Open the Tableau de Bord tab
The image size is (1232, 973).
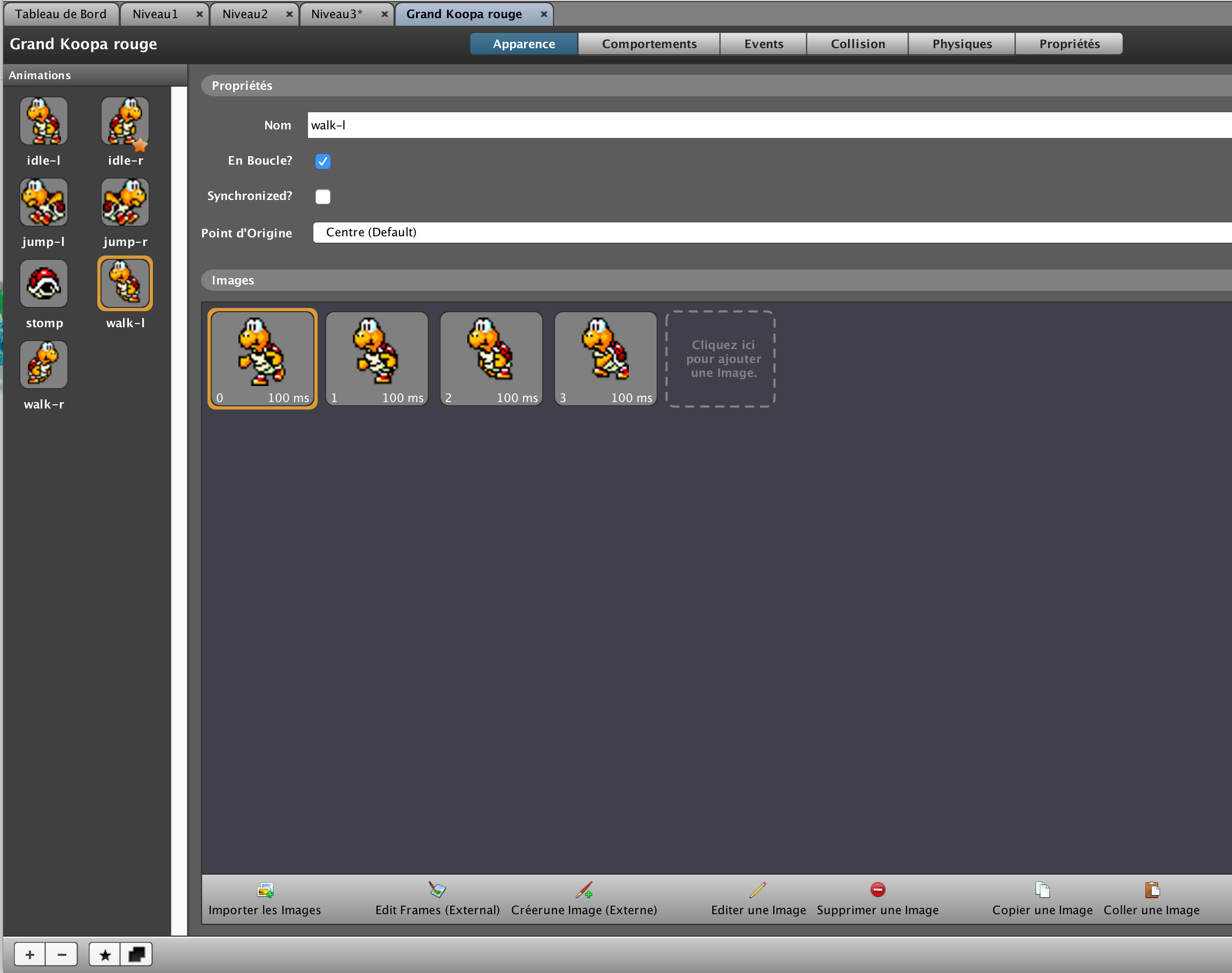[61, 14]
